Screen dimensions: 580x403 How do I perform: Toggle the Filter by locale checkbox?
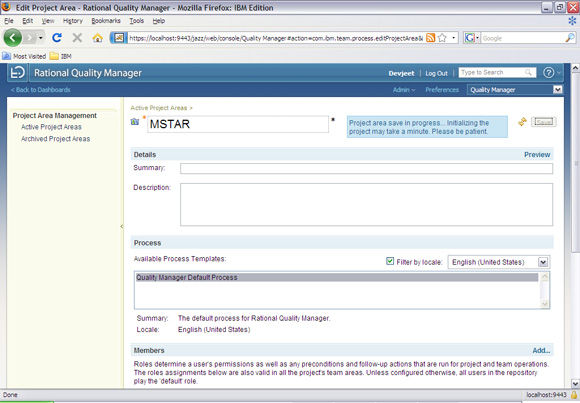(x=390, y=261)
